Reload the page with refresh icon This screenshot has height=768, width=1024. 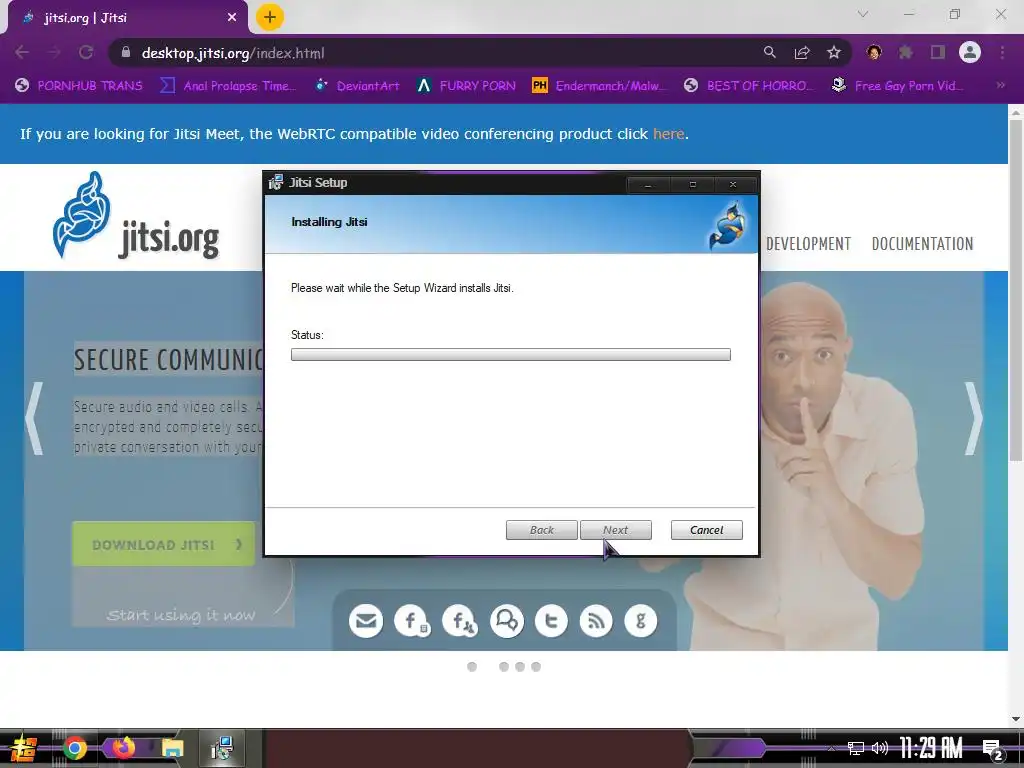click(86, 52)
